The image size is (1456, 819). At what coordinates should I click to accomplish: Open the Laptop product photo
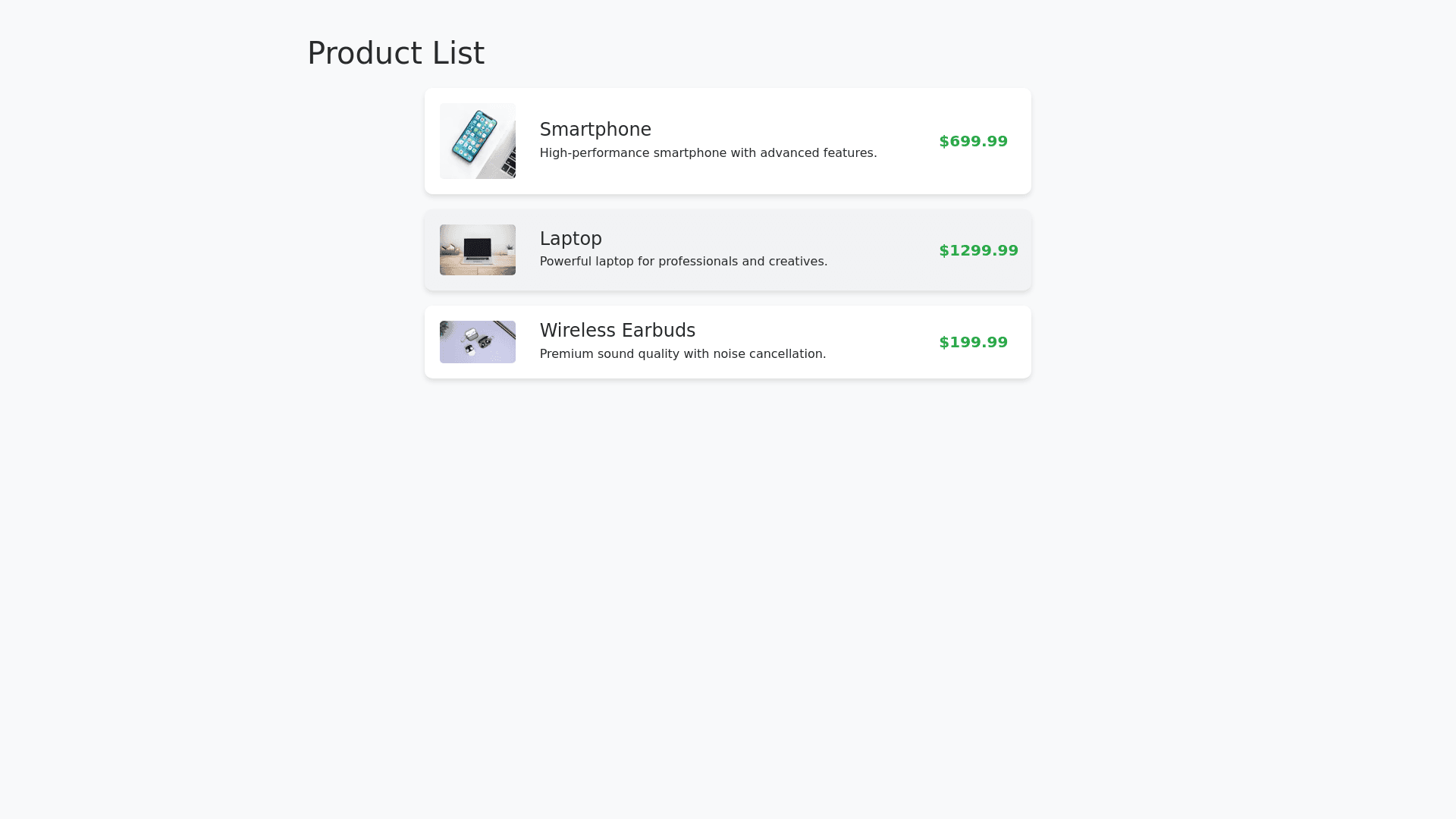[x=478, y=249]
